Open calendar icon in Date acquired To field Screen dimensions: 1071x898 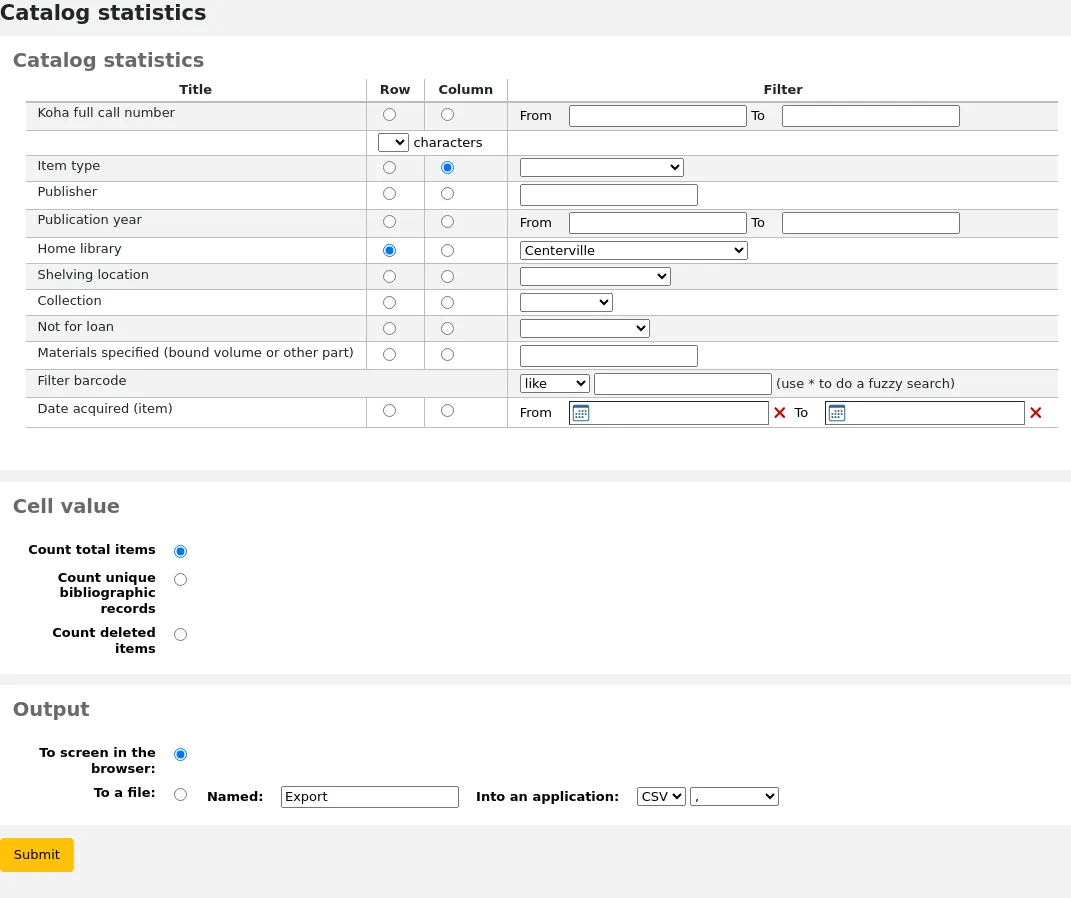[837, 413]
